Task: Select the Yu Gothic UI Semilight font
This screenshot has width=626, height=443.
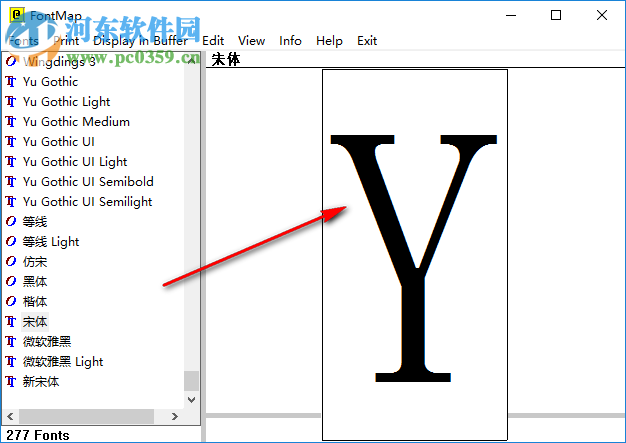Action: [x=87, y=202]
